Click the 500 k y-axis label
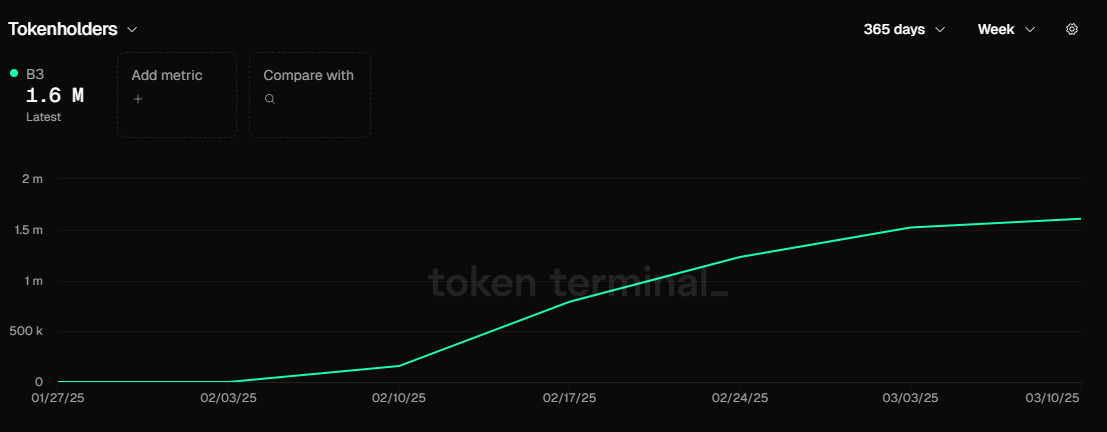Viewport: 1107px width, 432px height. click(26, 331)
